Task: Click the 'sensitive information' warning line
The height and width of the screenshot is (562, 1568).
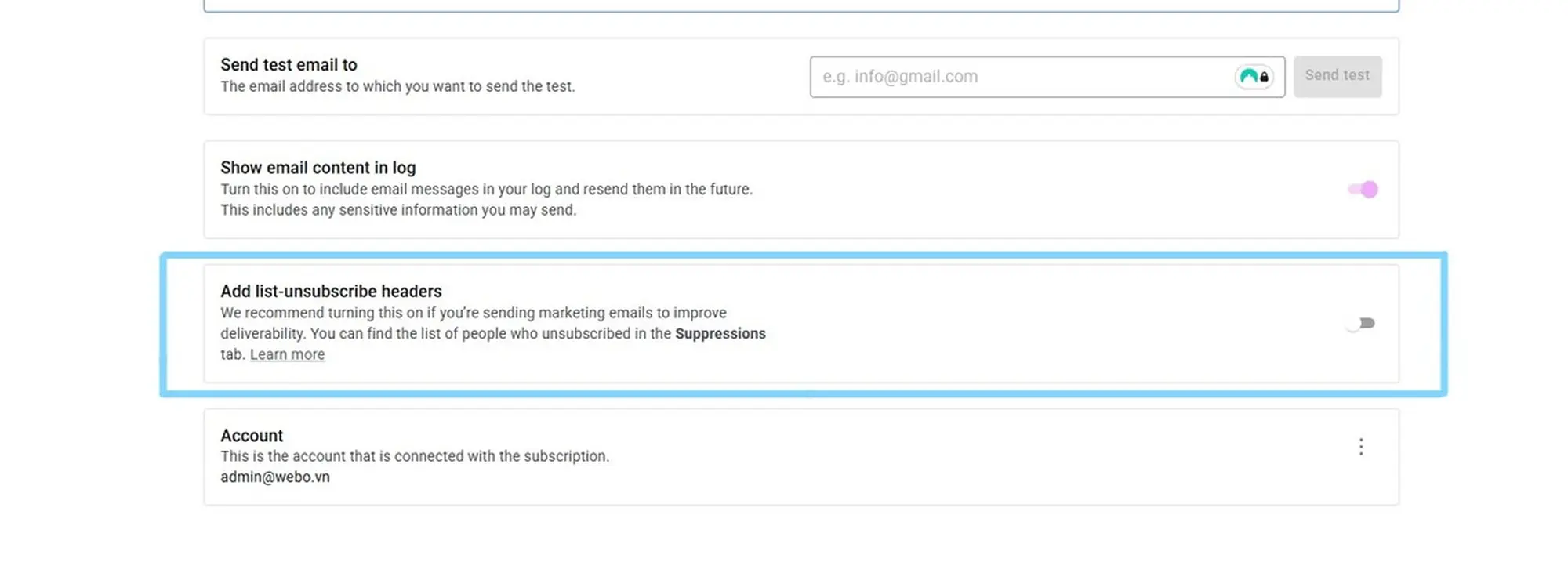Action: (398, 210)
